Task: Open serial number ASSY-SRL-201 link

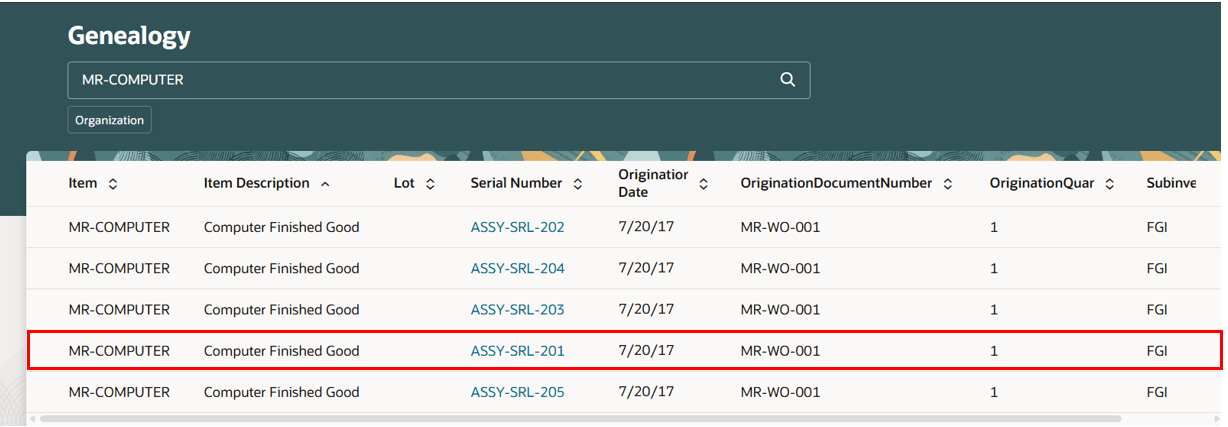Action: tap(517, 351)
